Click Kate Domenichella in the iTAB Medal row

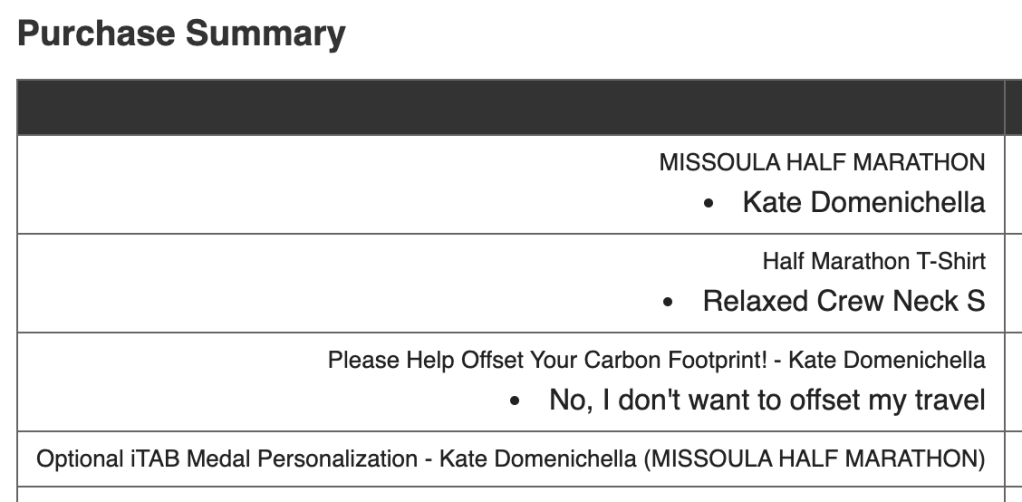(x=539, y=459)
